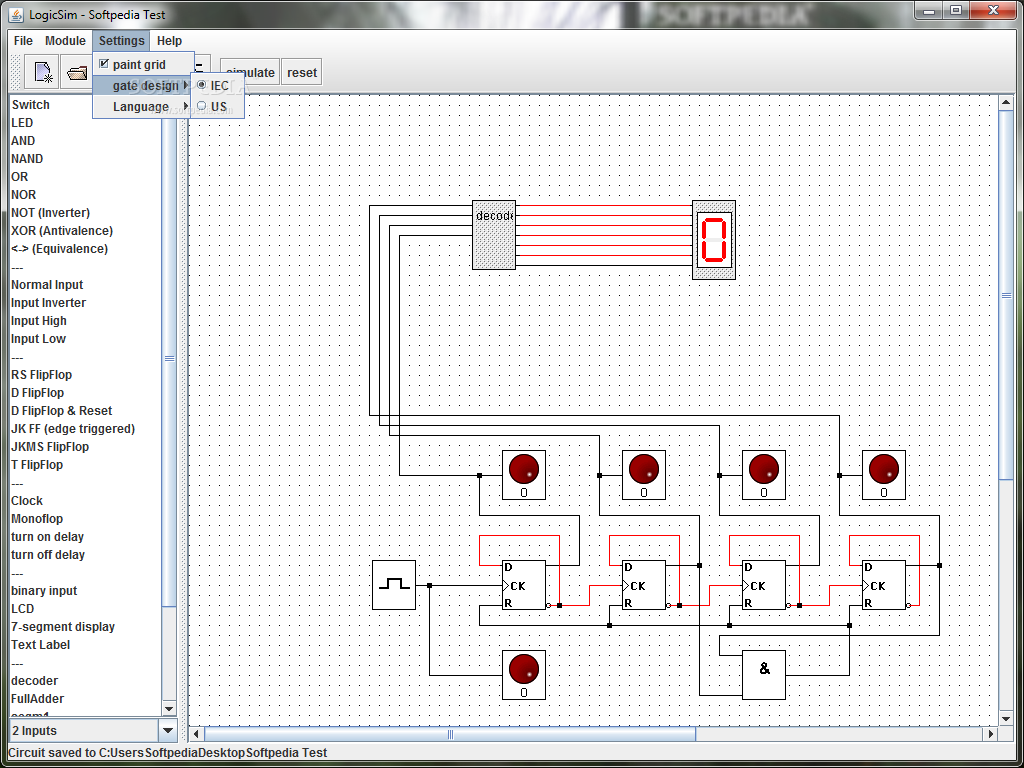The width and height of the screenshot is (1024, 768).
Task: Close the Settings menu
Action: 121,40
